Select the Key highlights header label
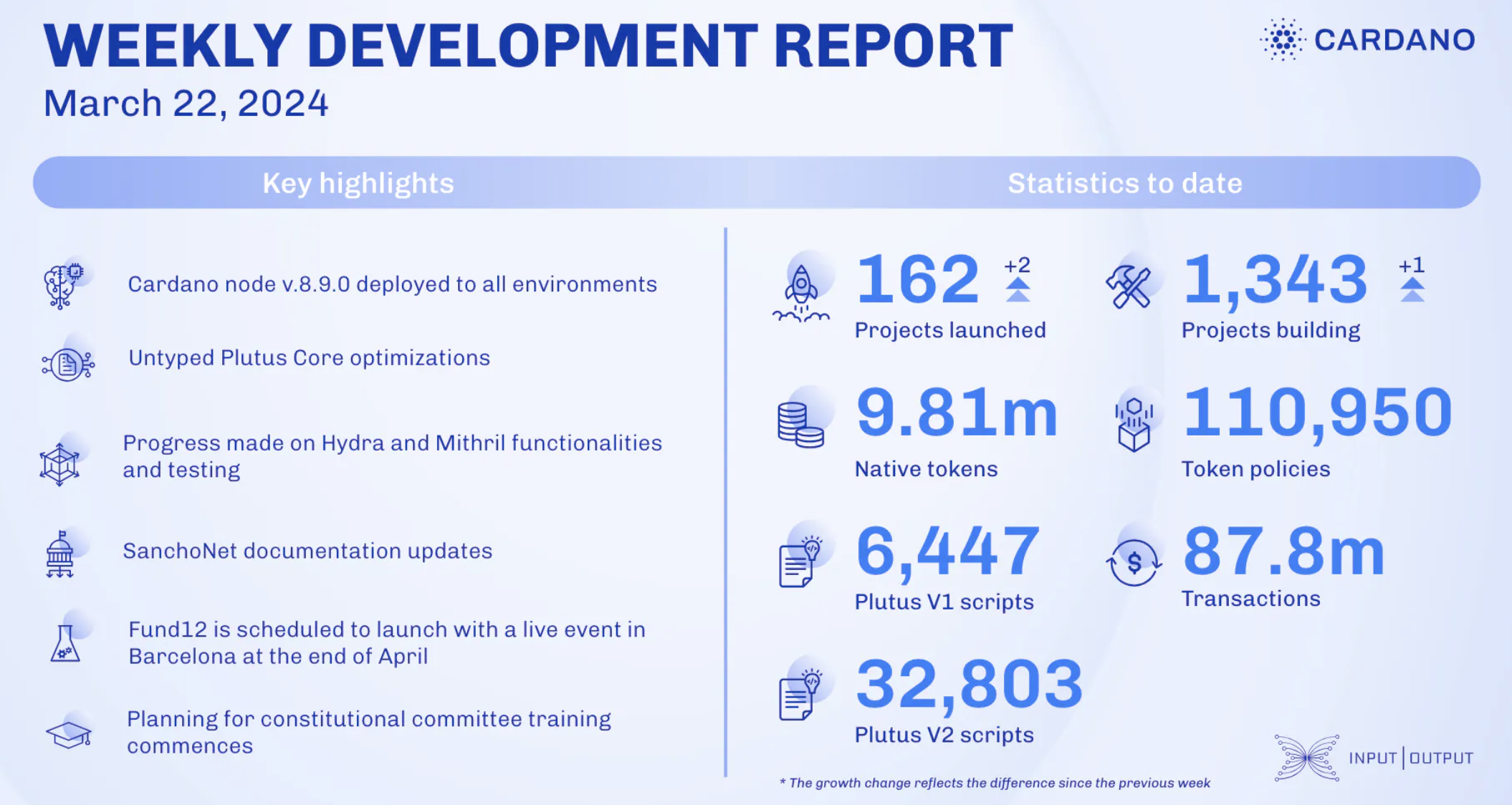 coord(358,183)
